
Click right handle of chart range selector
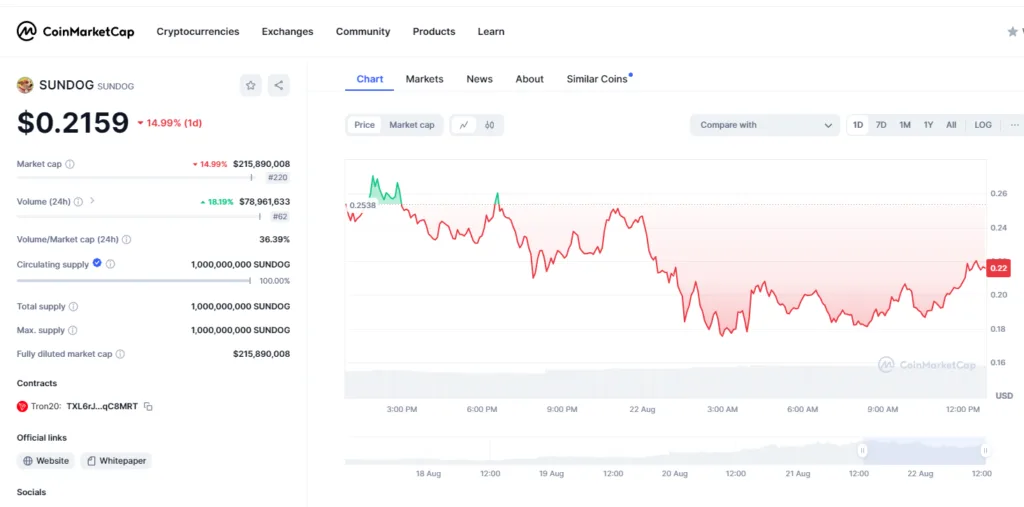(x=985, y=450)
